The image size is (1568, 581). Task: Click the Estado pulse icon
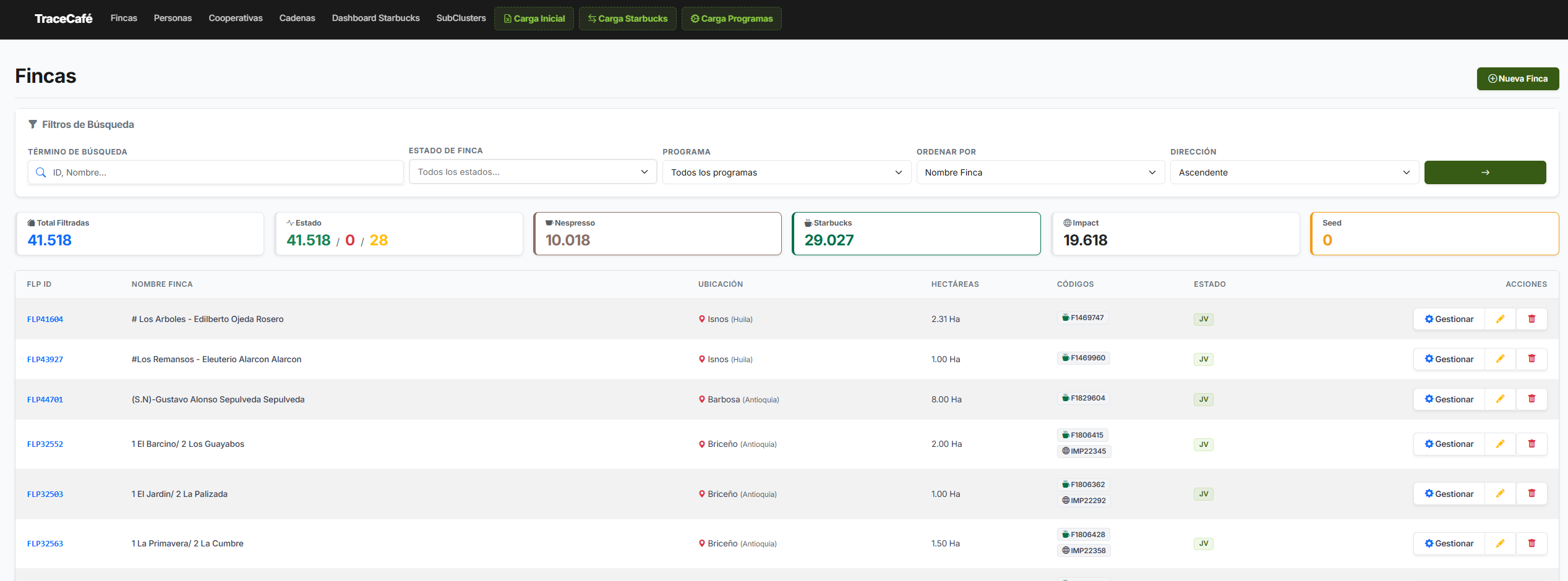coord(290,223)
